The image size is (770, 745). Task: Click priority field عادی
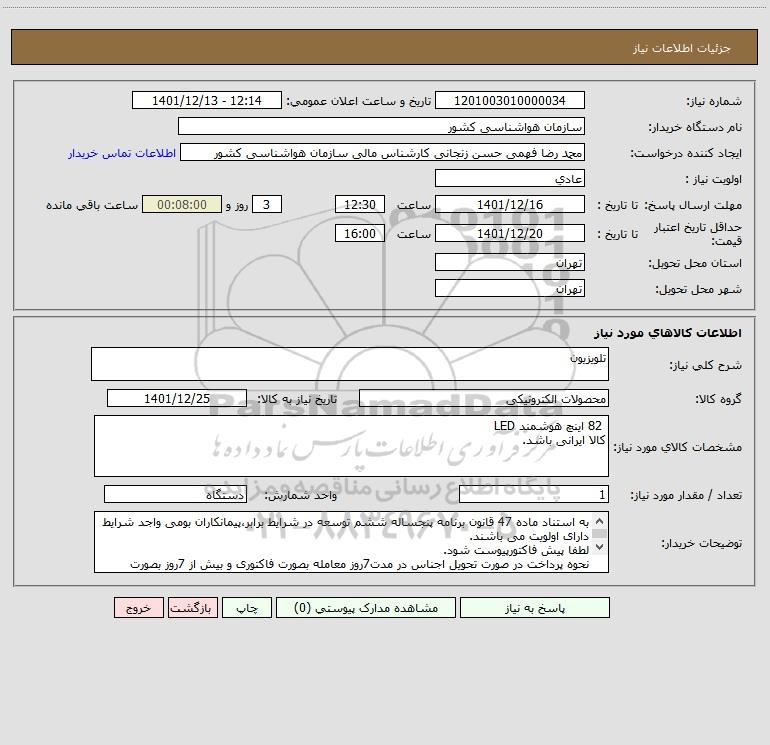click(x=510, y=178)
